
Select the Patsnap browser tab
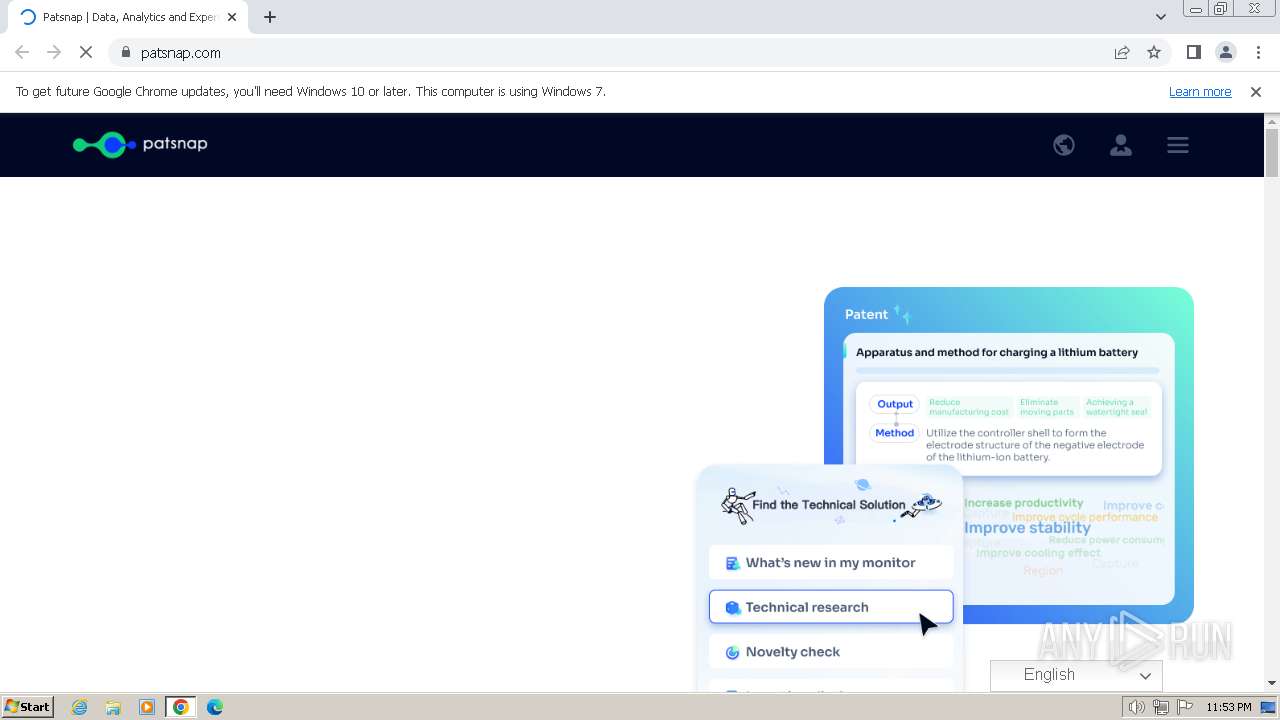(x=128, y=17)
